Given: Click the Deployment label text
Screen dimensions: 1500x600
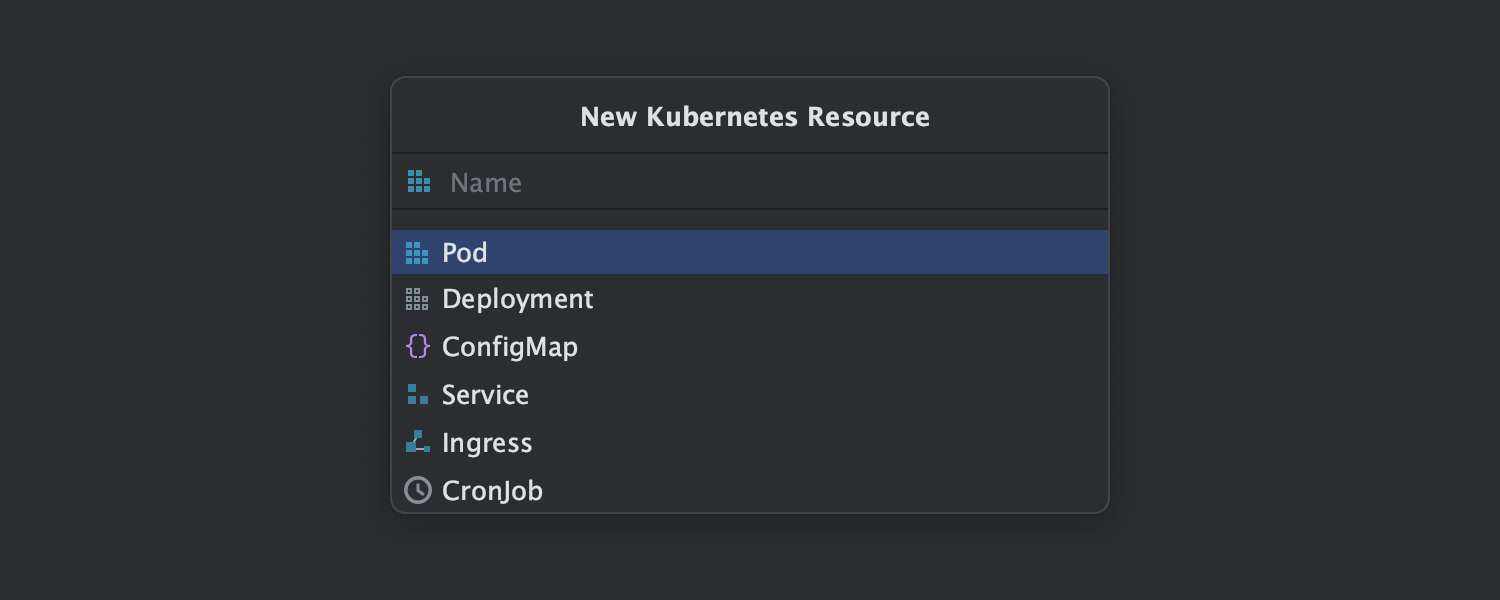Looking at the screenshot, I should (518, 299).
